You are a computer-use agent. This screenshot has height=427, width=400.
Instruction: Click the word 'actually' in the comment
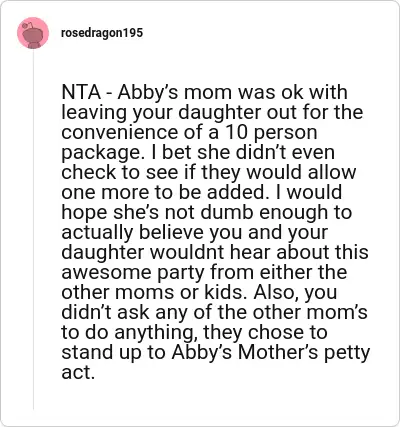[98, 232]
